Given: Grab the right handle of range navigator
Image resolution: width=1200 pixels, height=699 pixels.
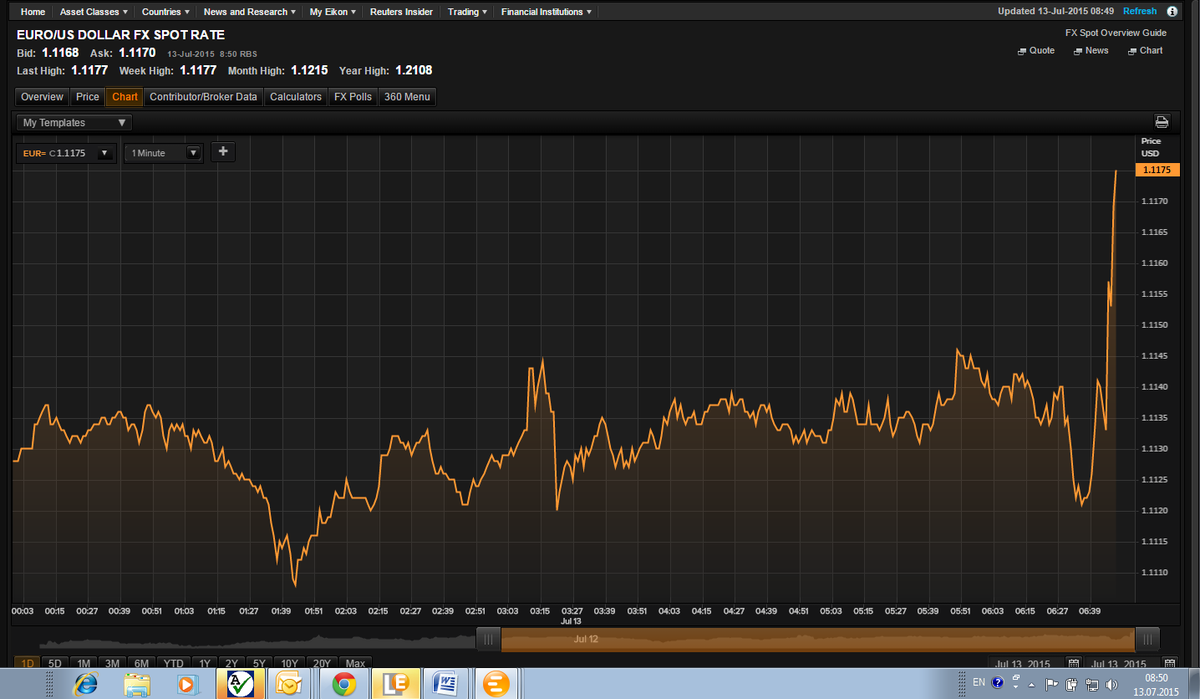Looking at the screenshot, I should click(1147, 639).
